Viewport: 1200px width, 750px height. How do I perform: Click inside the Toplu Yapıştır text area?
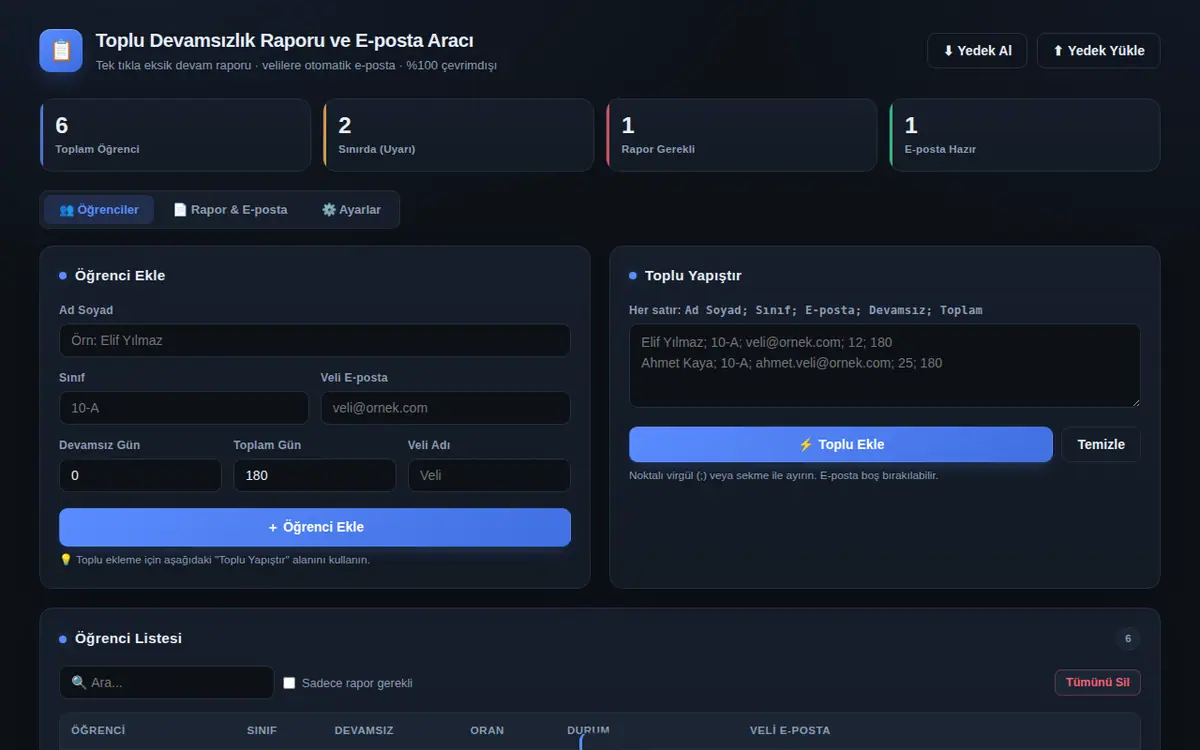(x=885, y=365)
